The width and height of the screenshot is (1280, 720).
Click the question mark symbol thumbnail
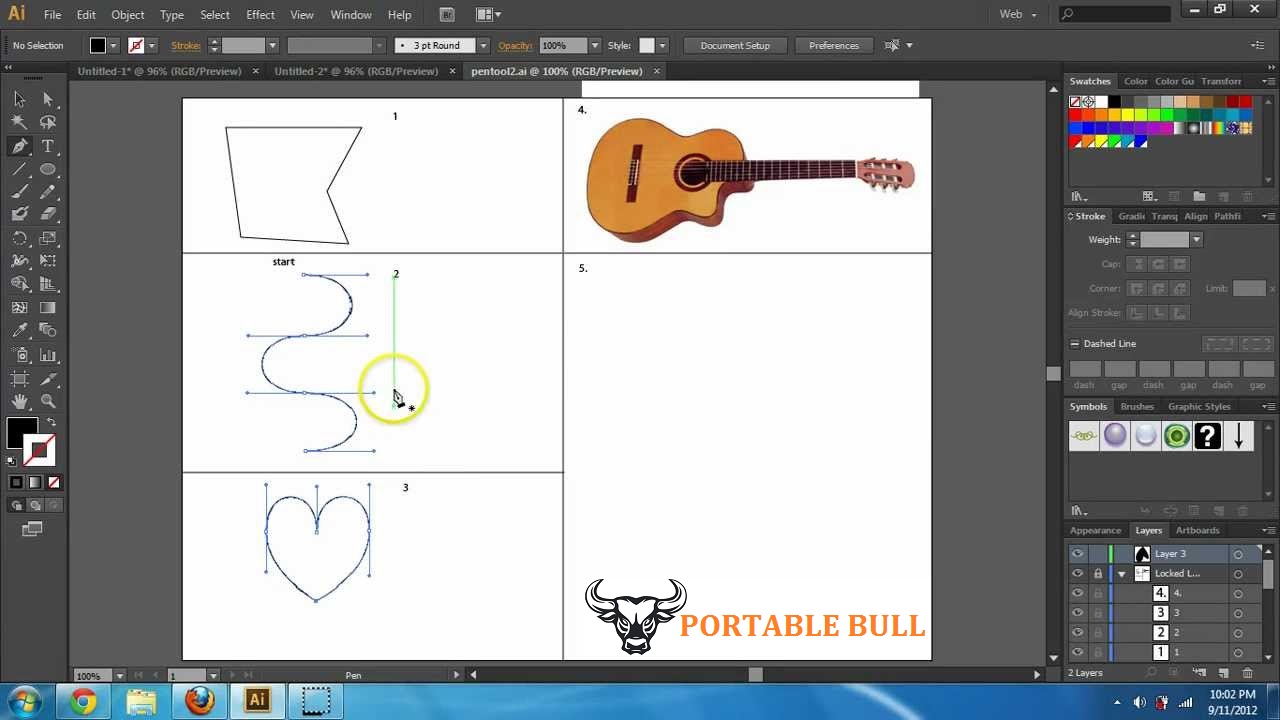click(x=1207, y=435)
